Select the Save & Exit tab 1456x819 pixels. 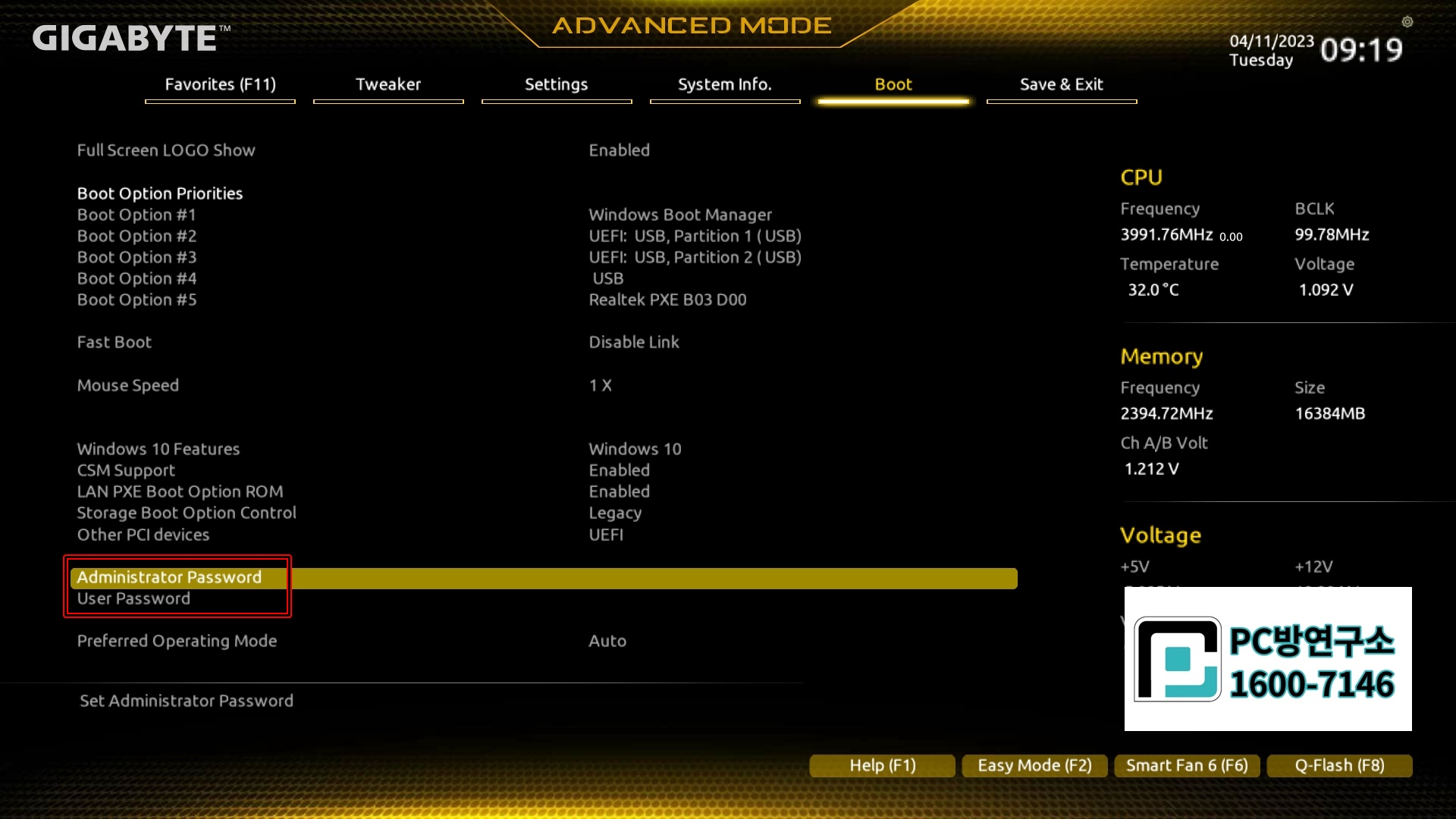point(1061,85)
